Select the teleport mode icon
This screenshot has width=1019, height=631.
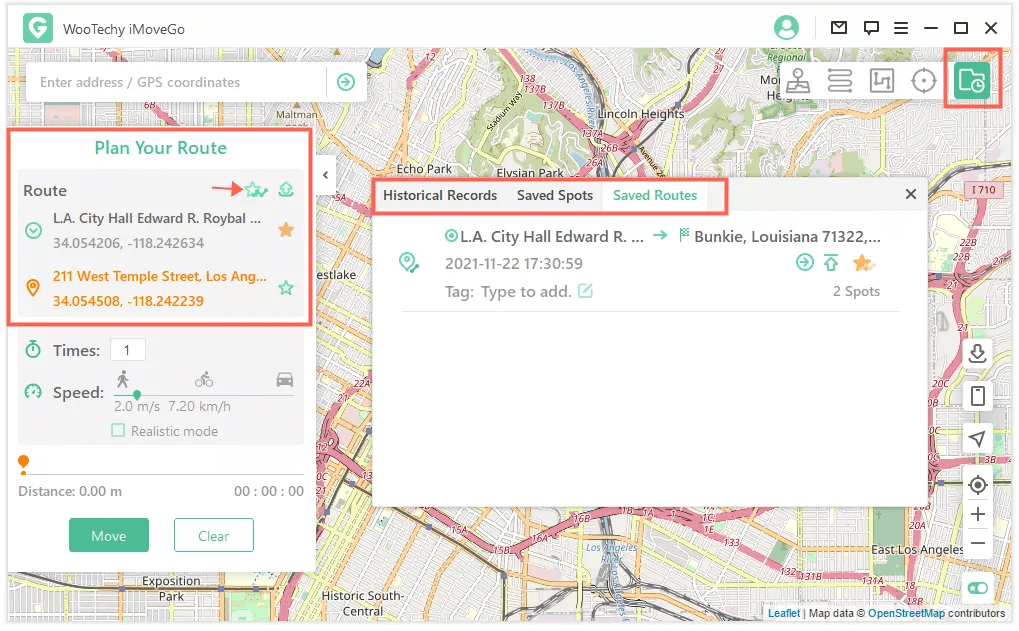[x=798, y=81]
